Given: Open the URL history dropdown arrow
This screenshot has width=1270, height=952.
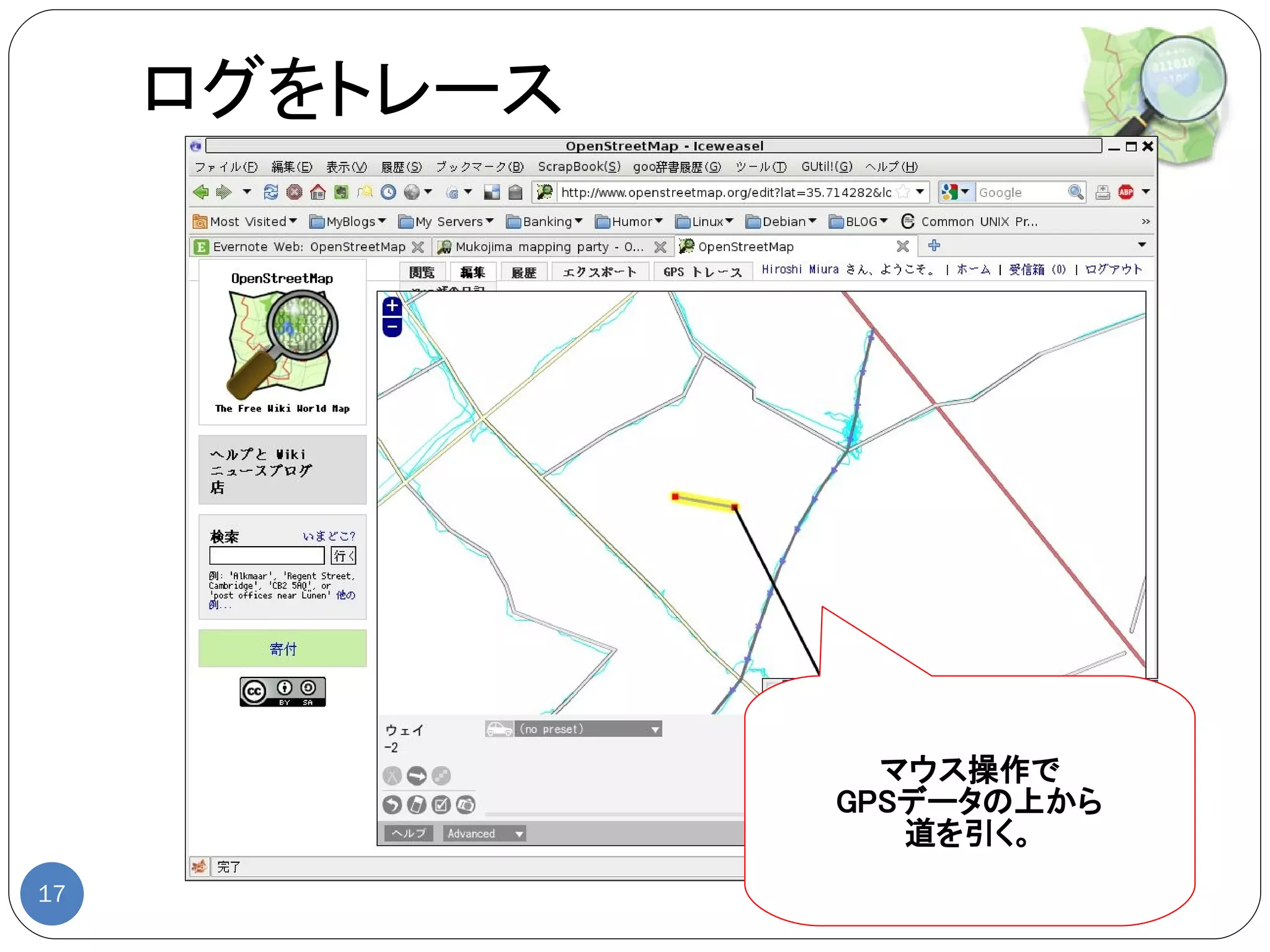Looking at the screenshot, I should tap(920, 192).
